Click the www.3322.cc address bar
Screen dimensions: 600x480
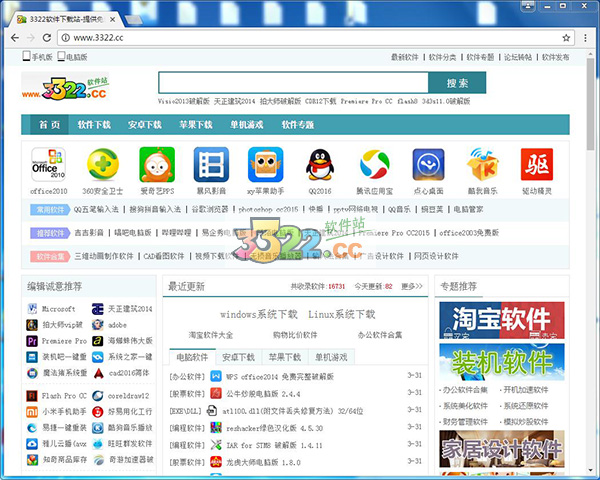314,38
